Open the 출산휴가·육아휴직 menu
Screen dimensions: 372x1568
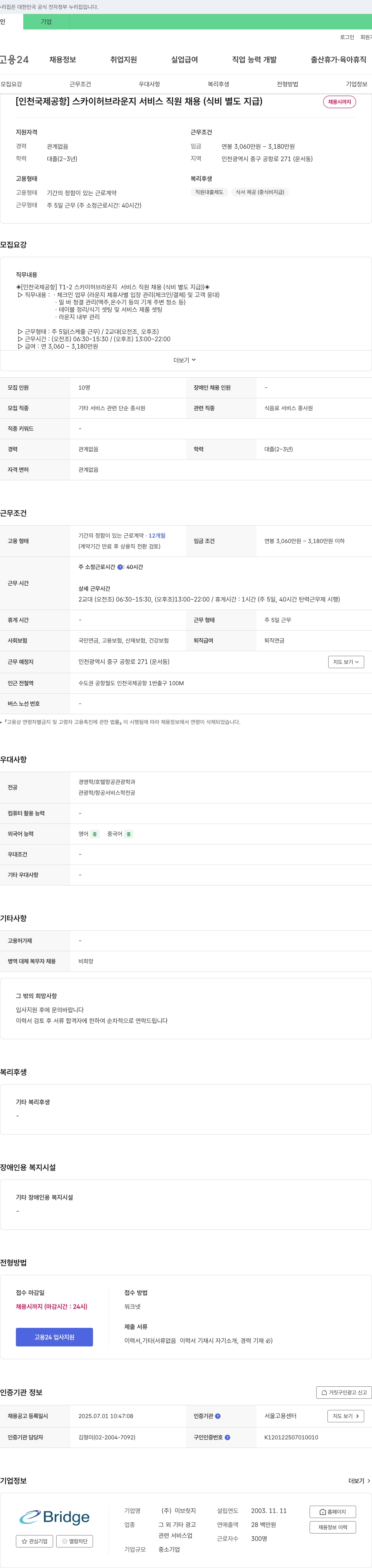point(339,60)
